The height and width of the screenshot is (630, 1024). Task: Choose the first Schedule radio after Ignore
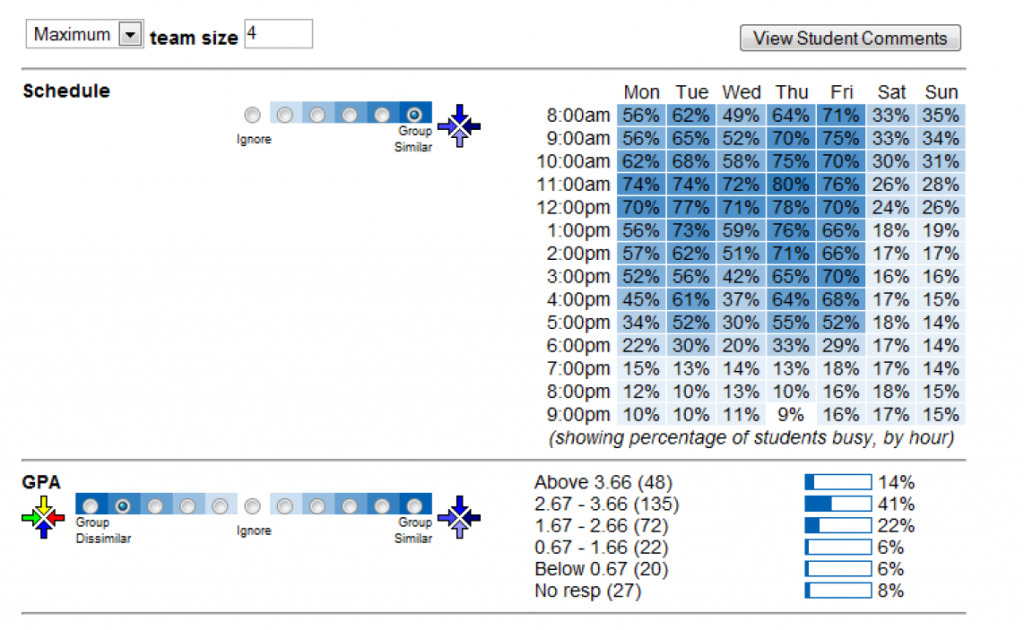[x=285, y=115]
